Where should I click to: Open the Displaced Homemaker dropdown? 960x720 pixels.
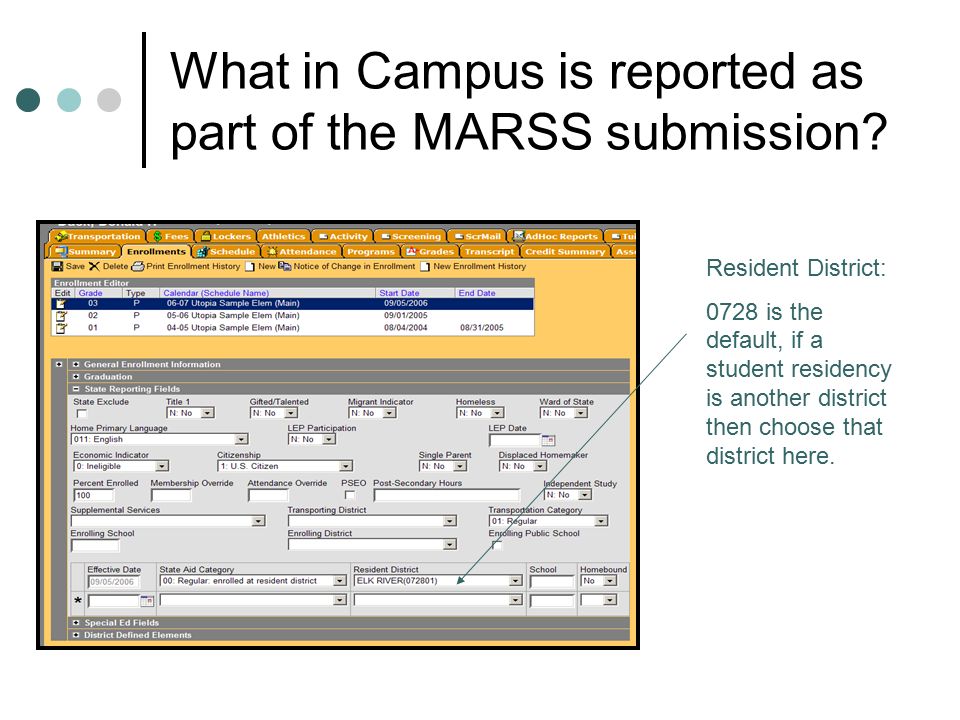[539, 467]
